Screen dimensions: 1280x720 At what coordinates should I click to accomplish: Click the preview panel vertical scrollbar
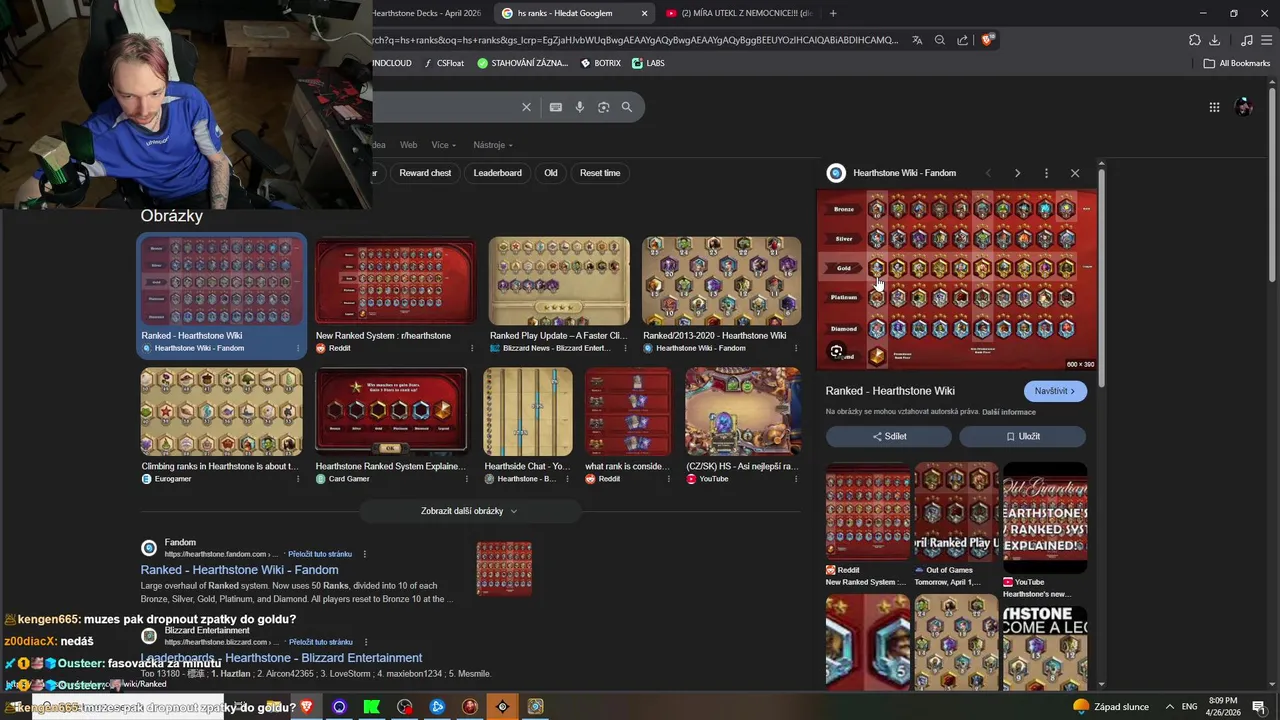point(1101,425)
